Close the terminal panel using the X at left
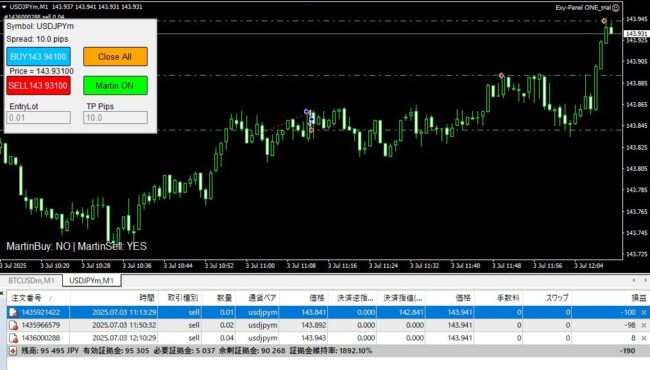This screenshot has width=650, height=370. pos(2,293)
